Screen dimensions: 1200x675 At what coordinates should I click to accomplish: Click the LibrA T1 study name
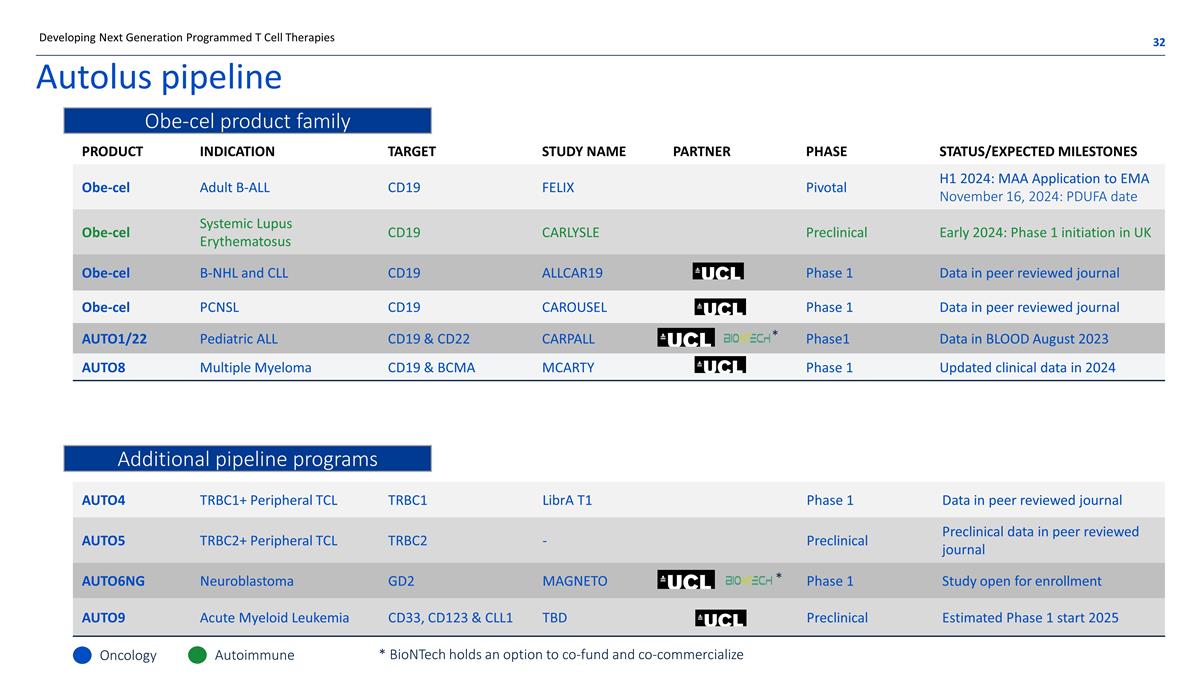click(x=567, y=500)
